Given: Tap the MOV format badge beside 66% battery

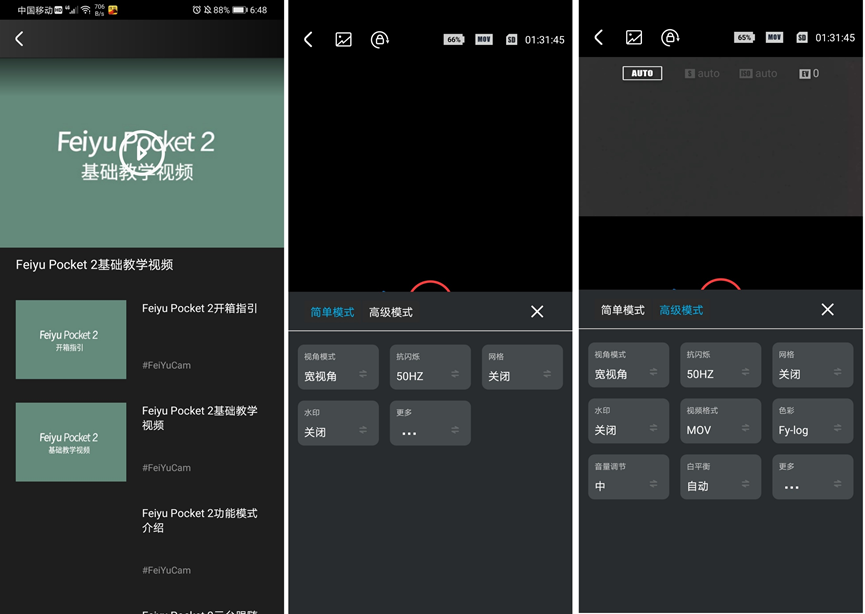Looking at the screenshot, I should point(484,39).
